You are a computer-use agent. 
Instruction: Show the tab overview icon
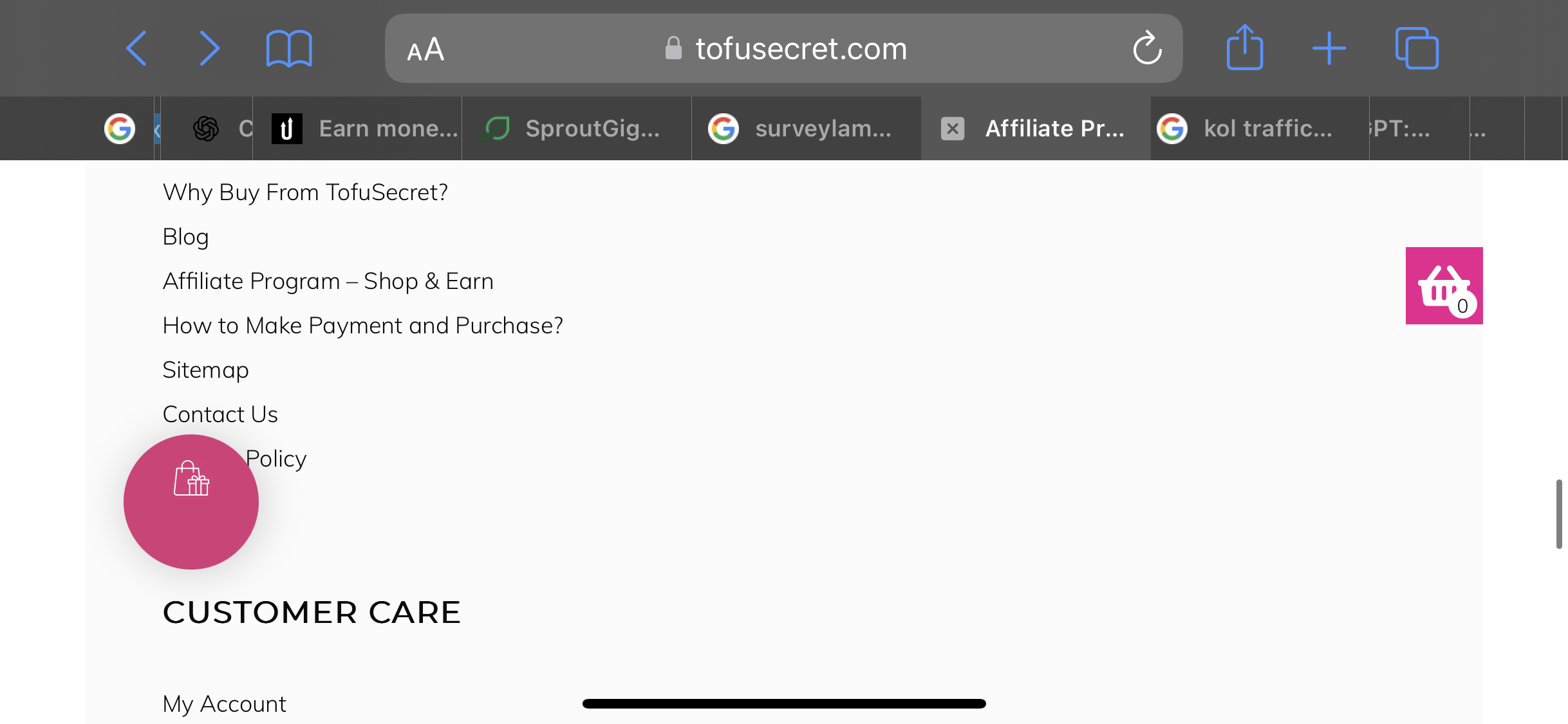(x=1417, y=48)
